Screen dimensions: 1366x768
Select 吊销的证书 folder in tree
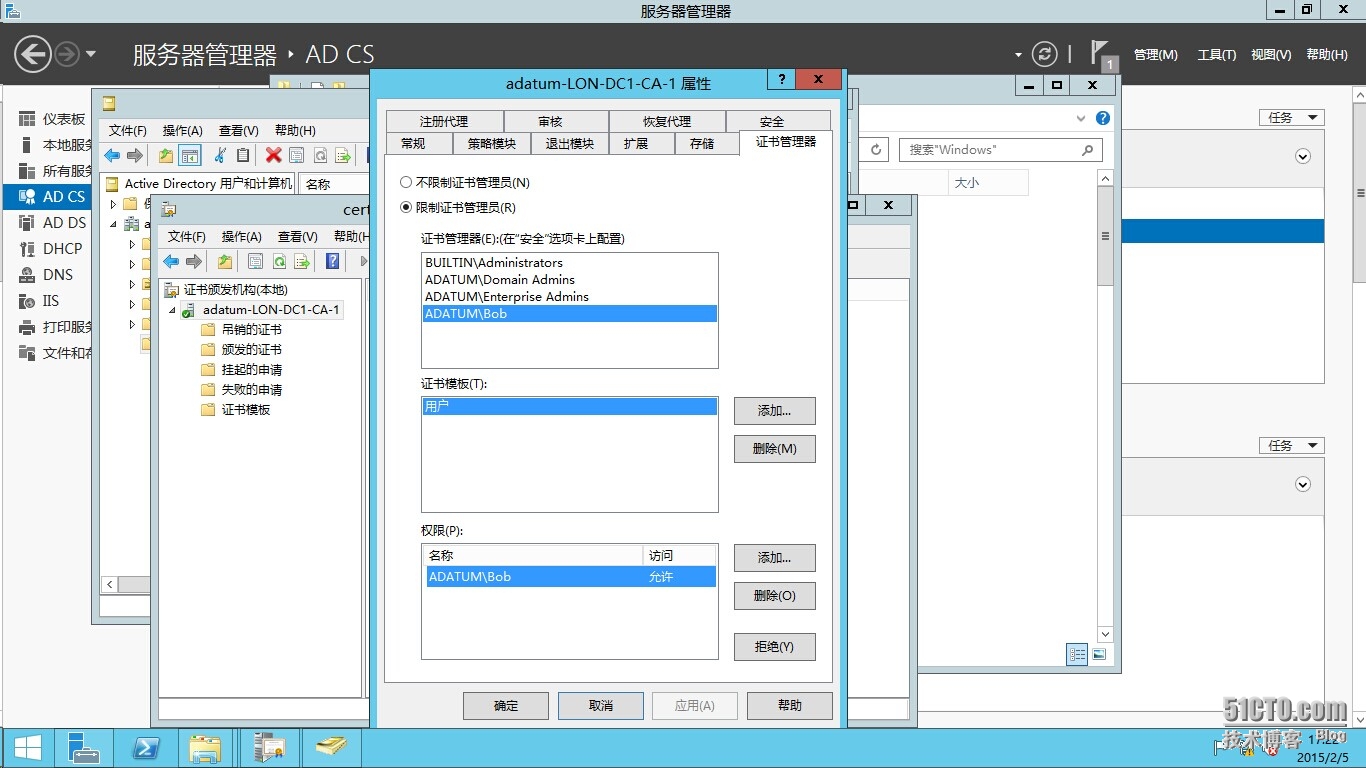tap(251, 330)
